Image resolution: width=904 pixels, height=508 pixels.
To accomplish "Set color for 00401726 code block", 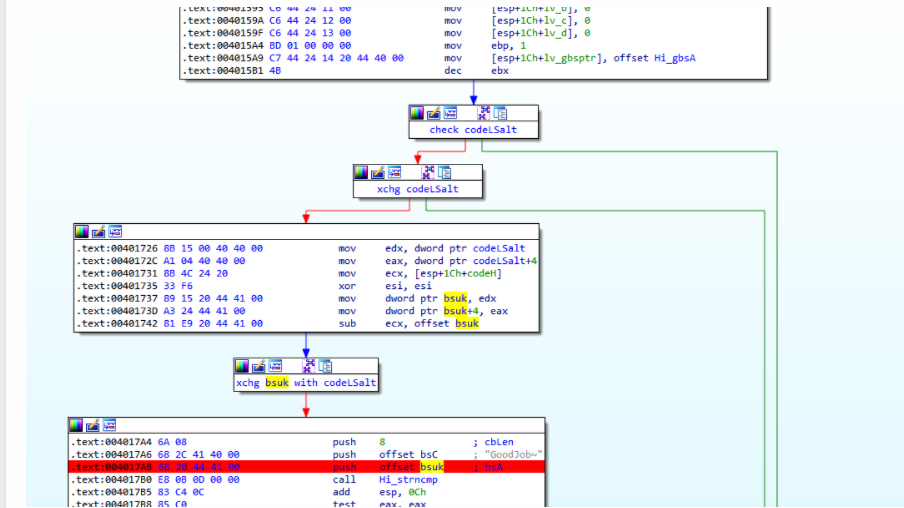I will tap(81, 232).
